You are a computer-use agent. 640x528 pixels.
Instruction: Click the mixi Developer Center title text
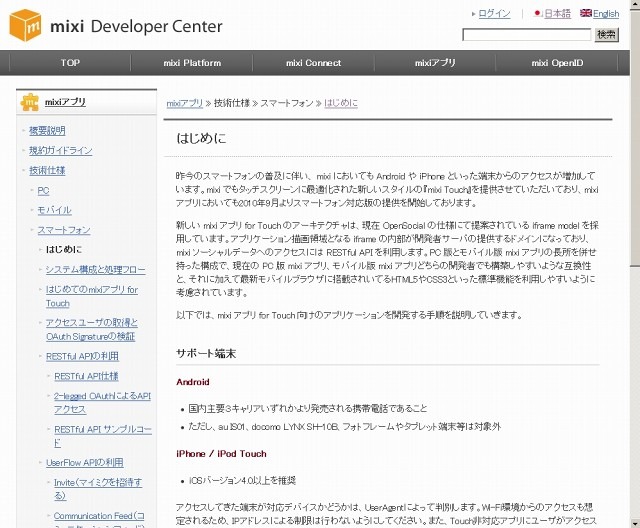pyautogui.click(x=136, y=27)
